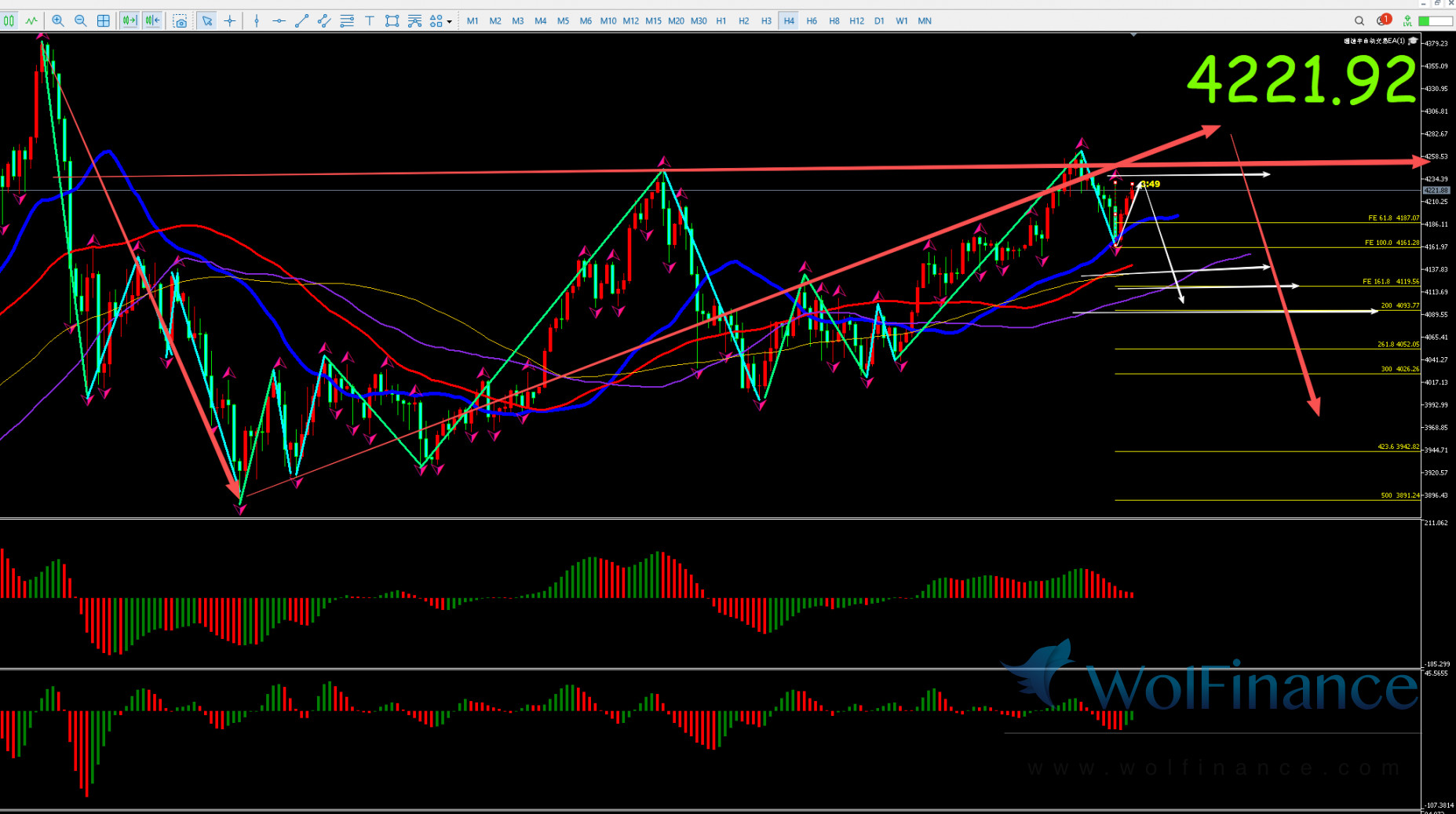The height and width of the screenshot is (814, 1456).
Task: Select the crosshair tool
Action: [x=230, y=21]
